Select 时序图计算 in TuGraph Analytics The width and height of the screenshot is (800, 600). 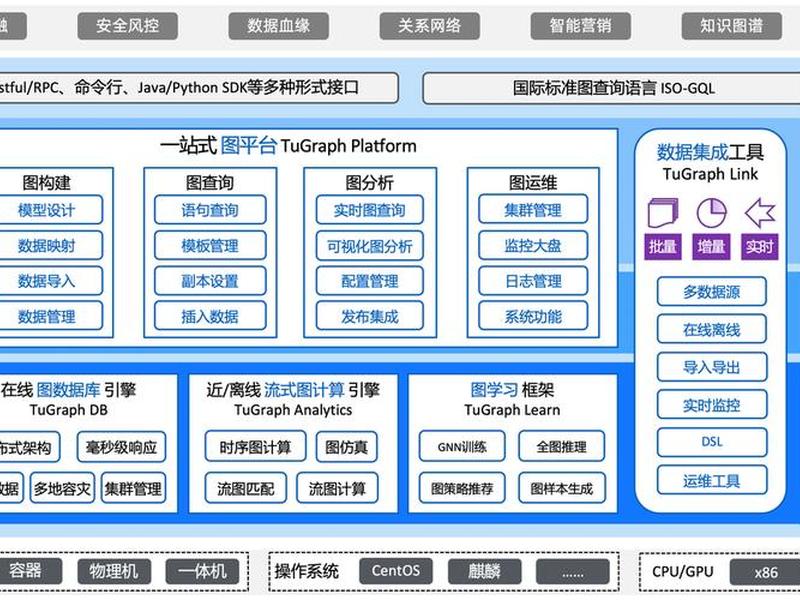point(255,447)
